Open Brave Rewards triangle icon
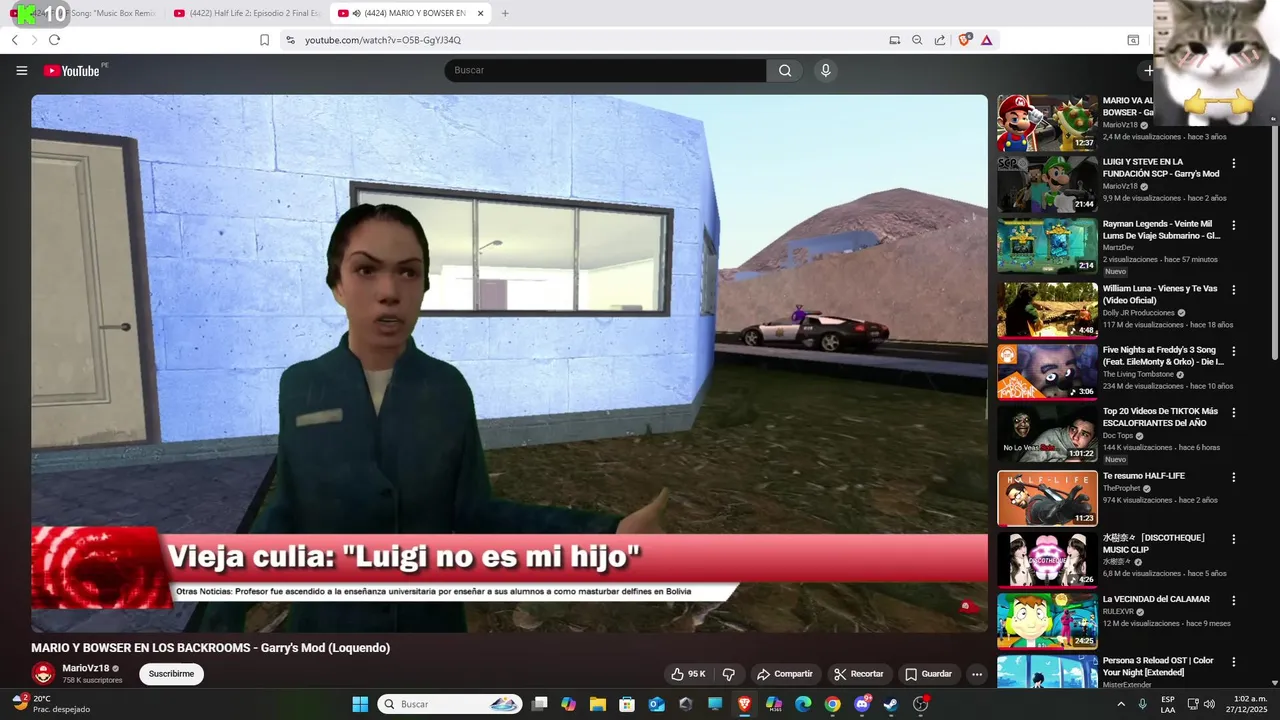Viewport: 1280px width, 720px height. click(x=986, y=40)
